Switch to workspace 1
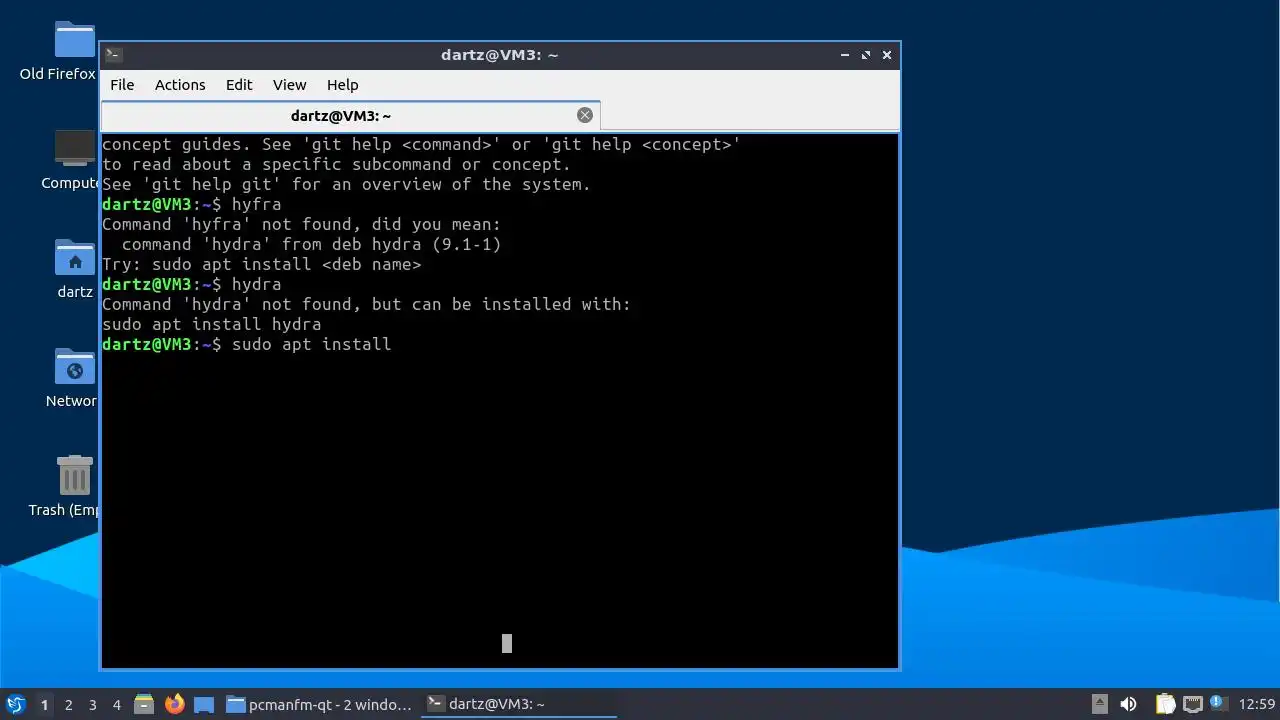 pos(44,705)
